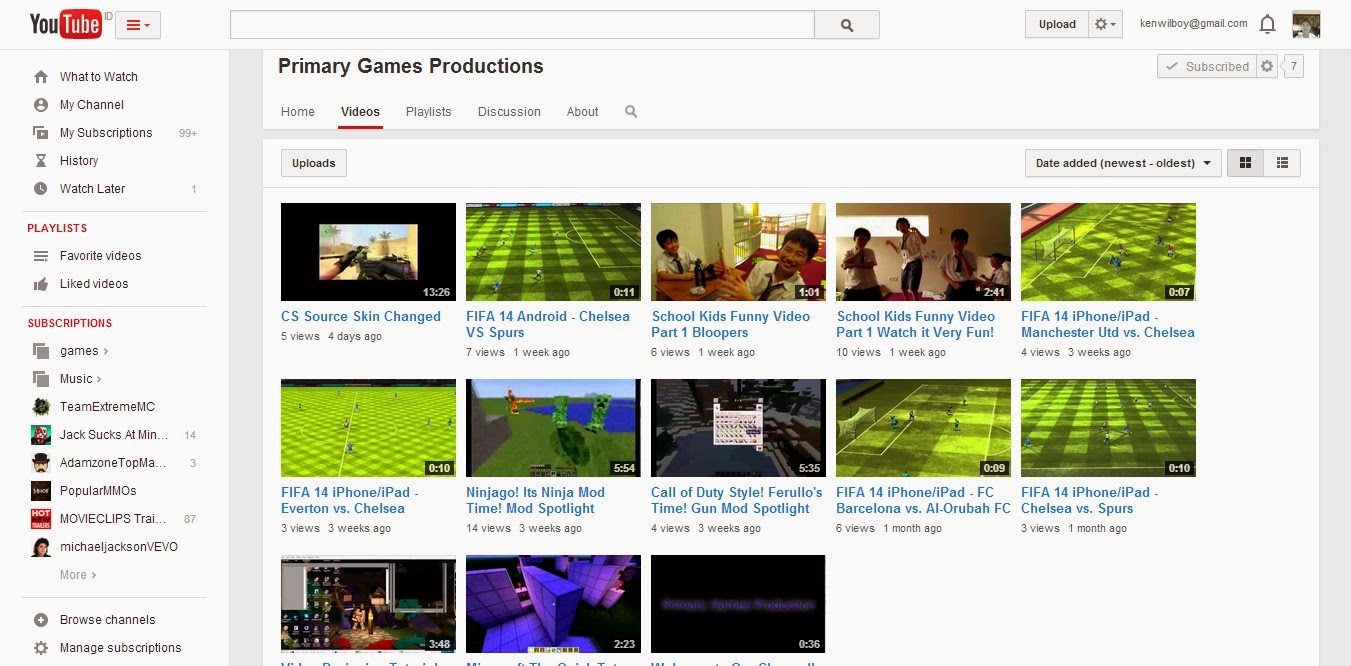Open the FC Barcelona vs. Al-Orubah FC thumbnail

[x=923, y=428]
